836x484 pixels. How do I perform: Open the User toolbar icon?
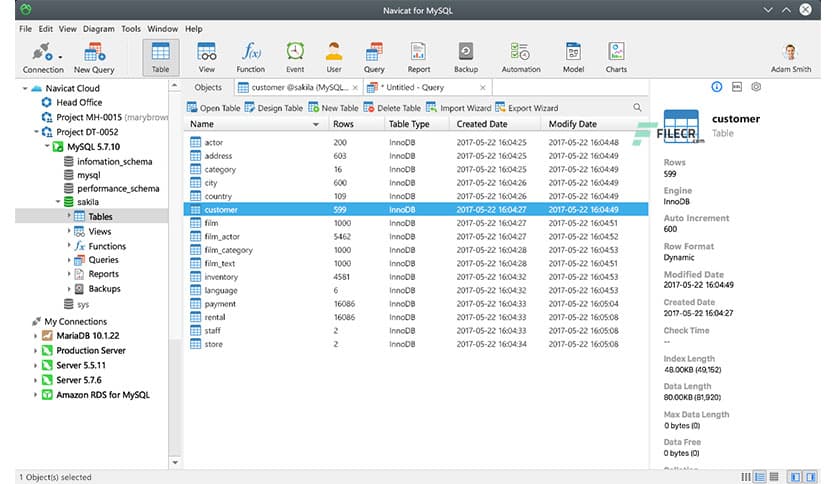click(334, 58)
